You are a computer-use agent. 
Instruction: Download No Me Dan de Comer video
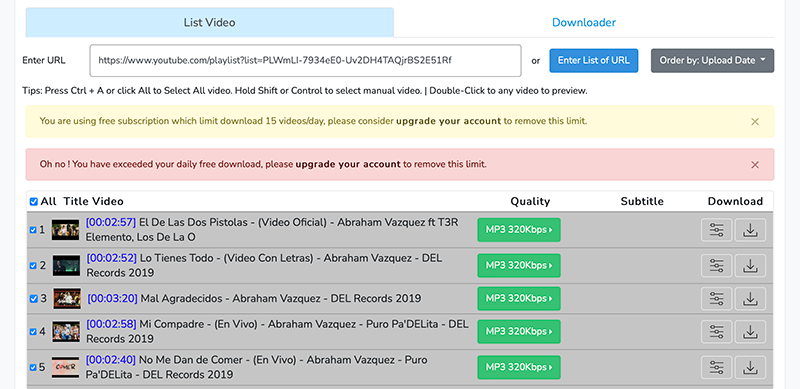click(750, 367)
